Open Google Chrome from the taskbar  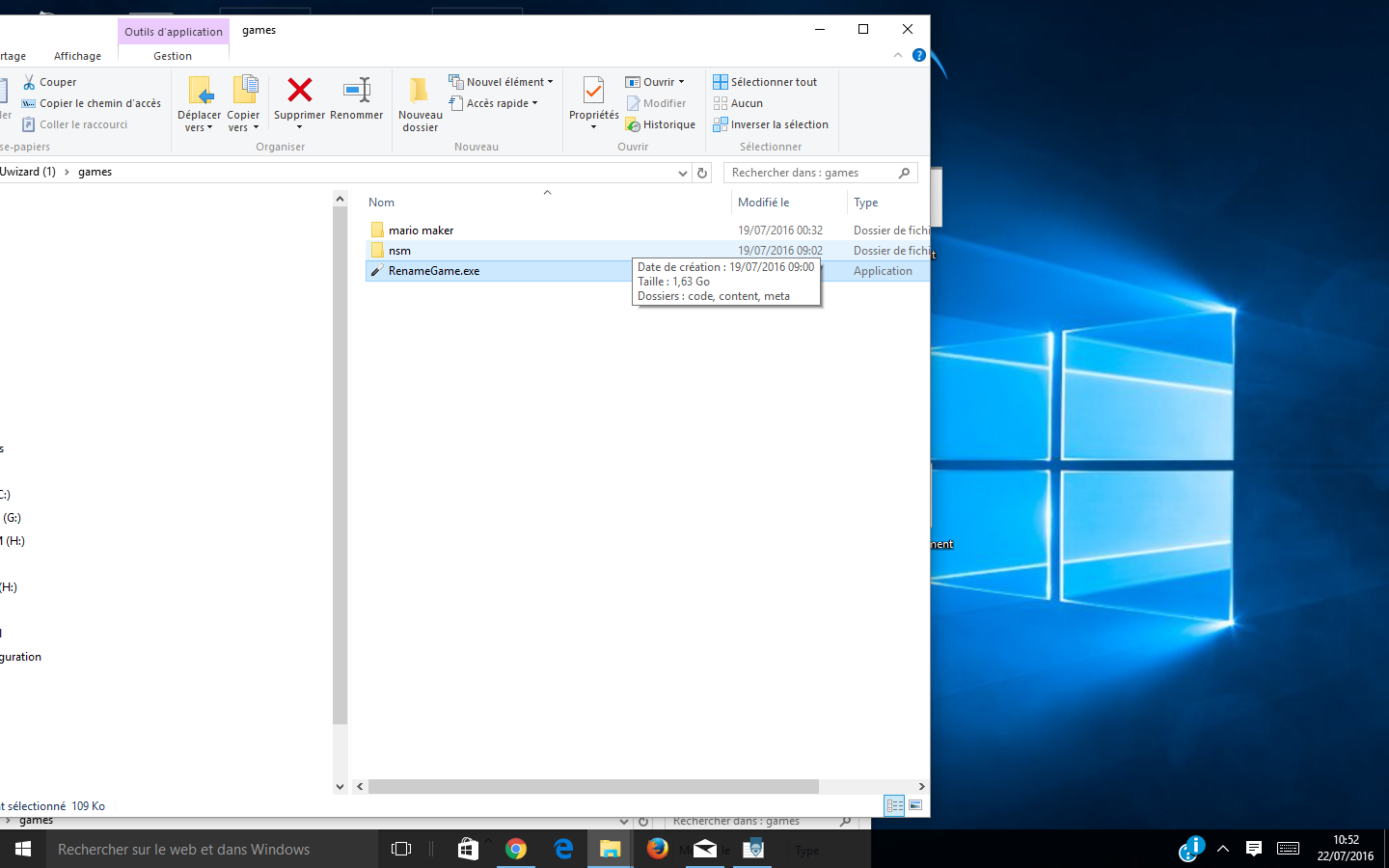516,849
